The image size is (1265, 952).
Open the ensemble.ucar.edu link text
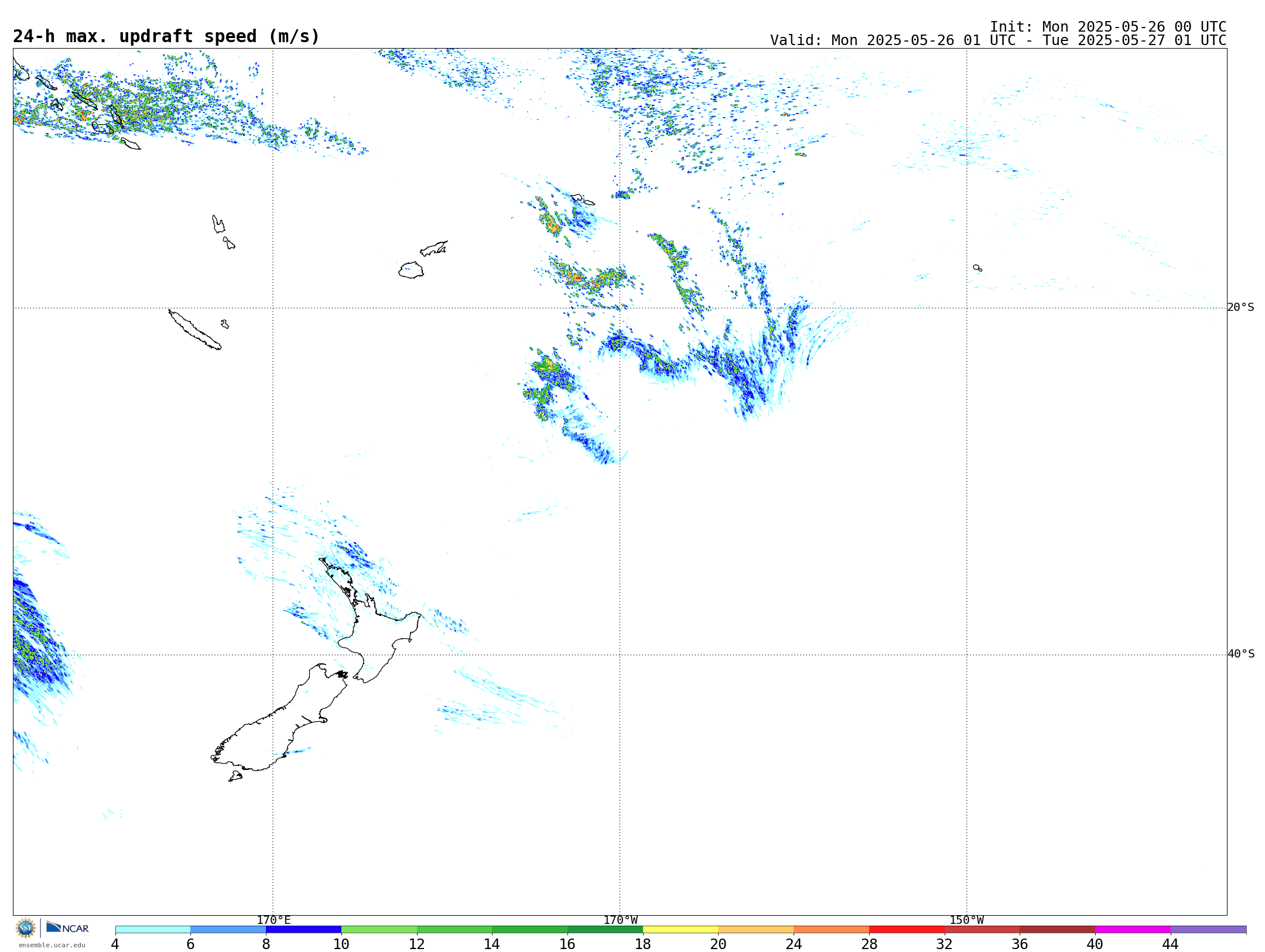52,945
